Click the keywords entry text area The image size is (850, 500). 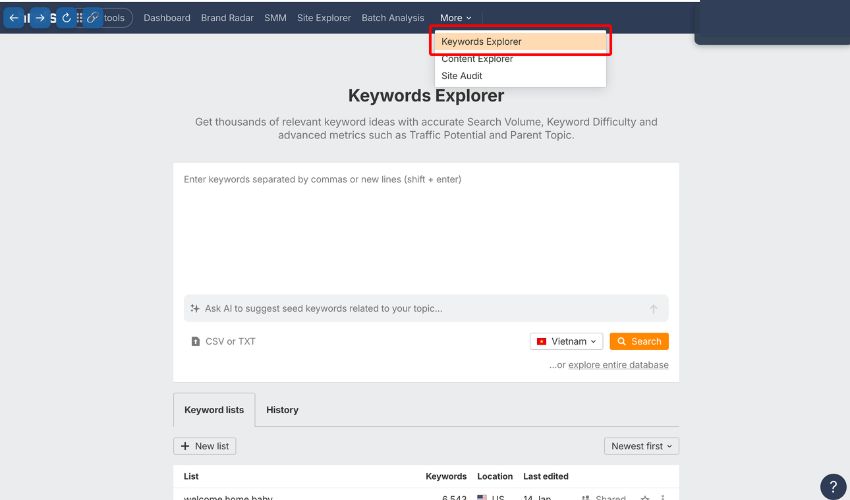(426, 230)
